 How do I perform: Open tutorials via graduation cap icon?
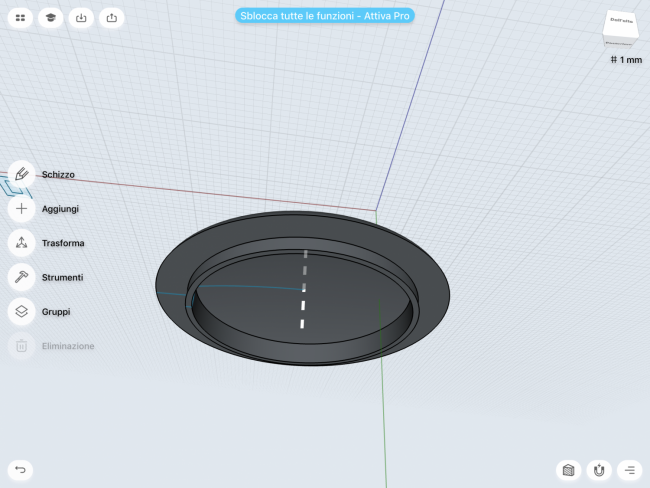tap(50, 17)
